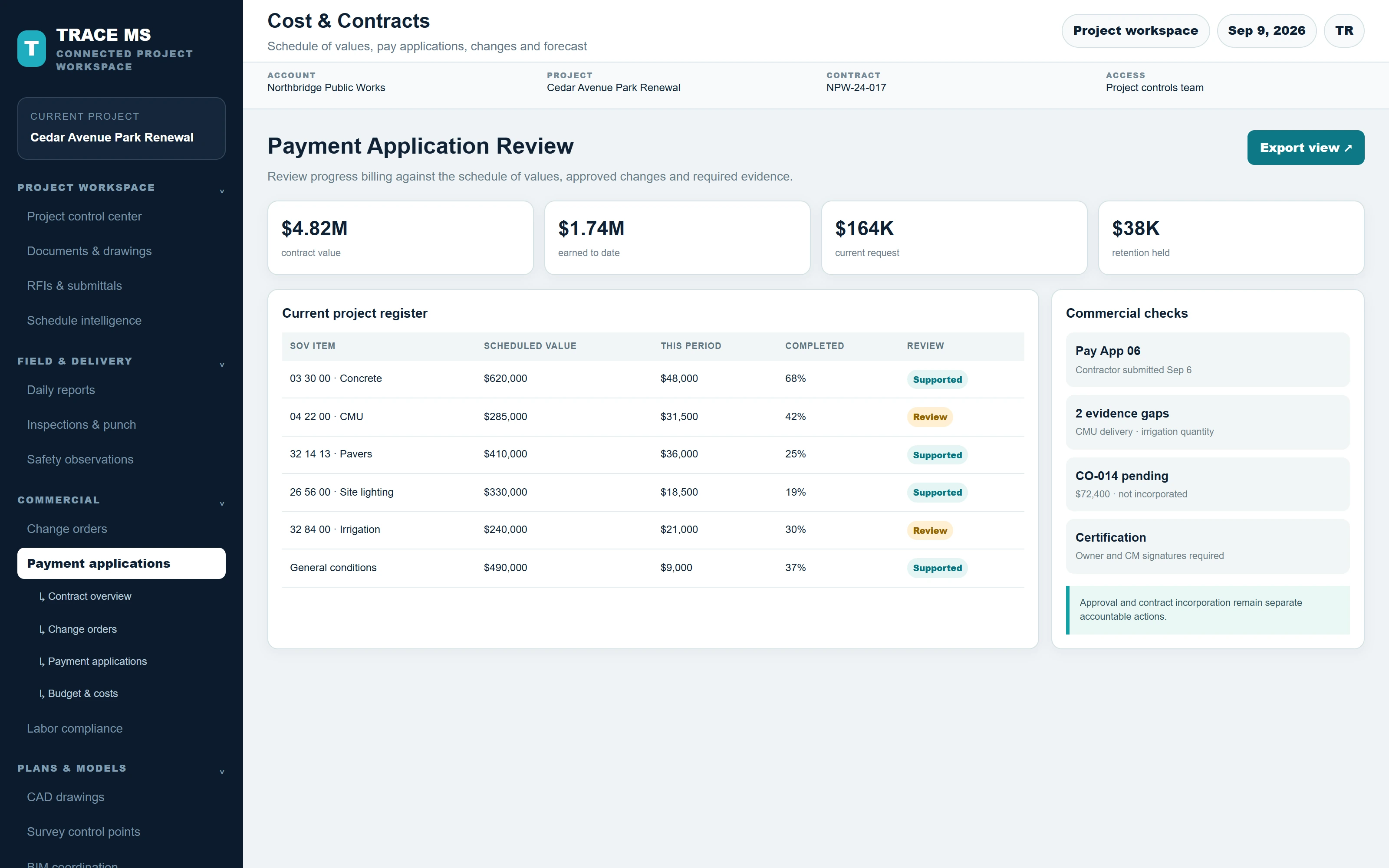Collapse the Field & Delivery section chevron
The height and width of the screenshot is (868, 1389).
[221, 365]
